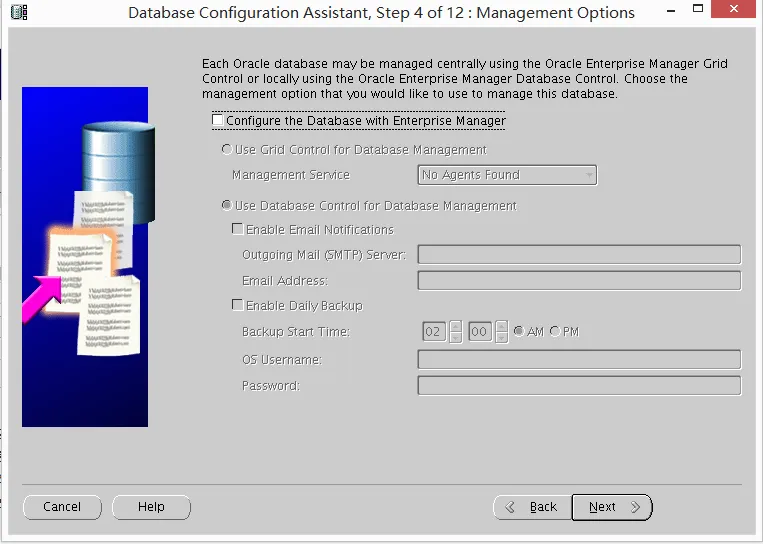Viewport: 763px width, 544px height.
Task: Click the backup hour field showing 02
Action: (x=434, y=332)
